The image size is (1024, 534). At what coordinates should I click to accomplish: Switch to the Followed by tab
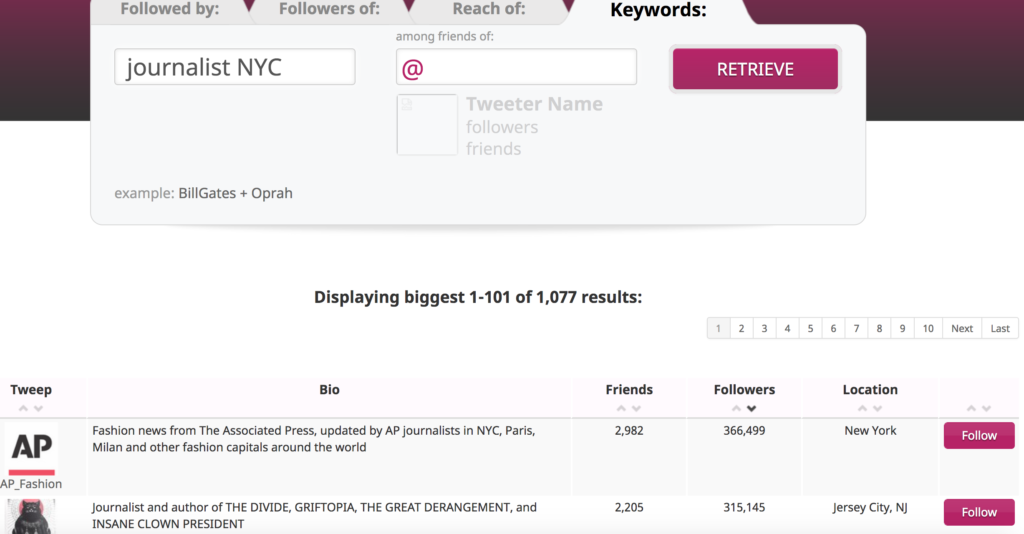point(169,10)
